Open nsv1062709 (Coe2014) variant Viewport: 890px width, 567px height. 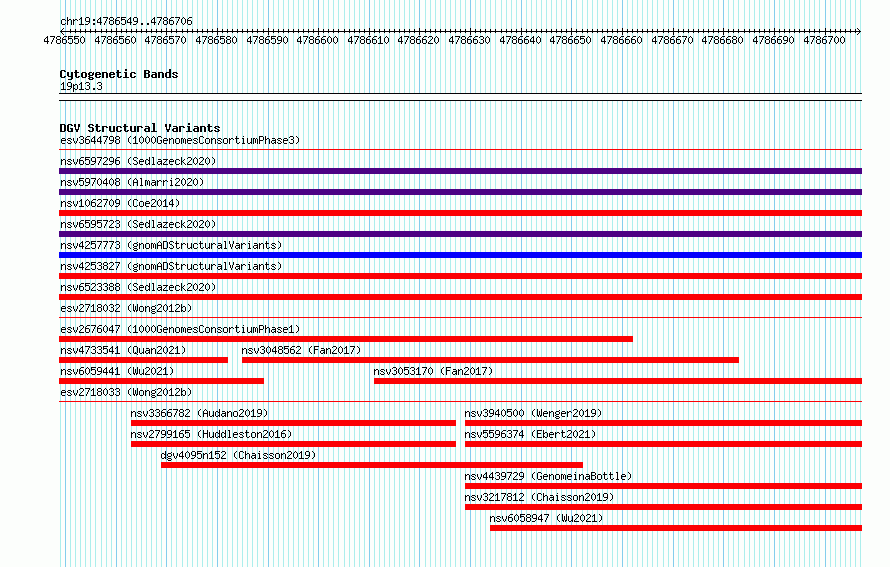(120, 203)
